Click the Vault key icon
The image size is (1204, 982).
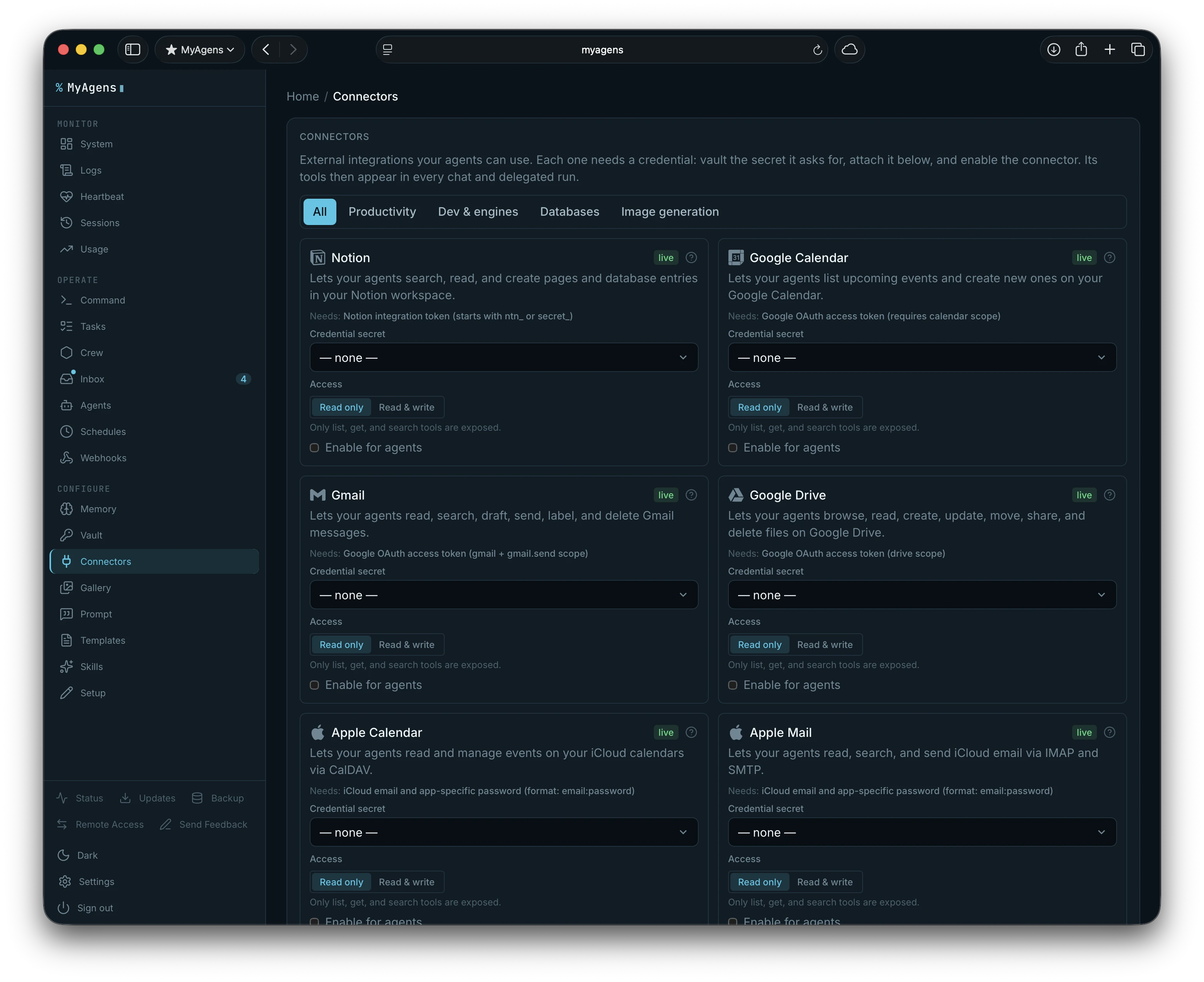tap(66, 535)
